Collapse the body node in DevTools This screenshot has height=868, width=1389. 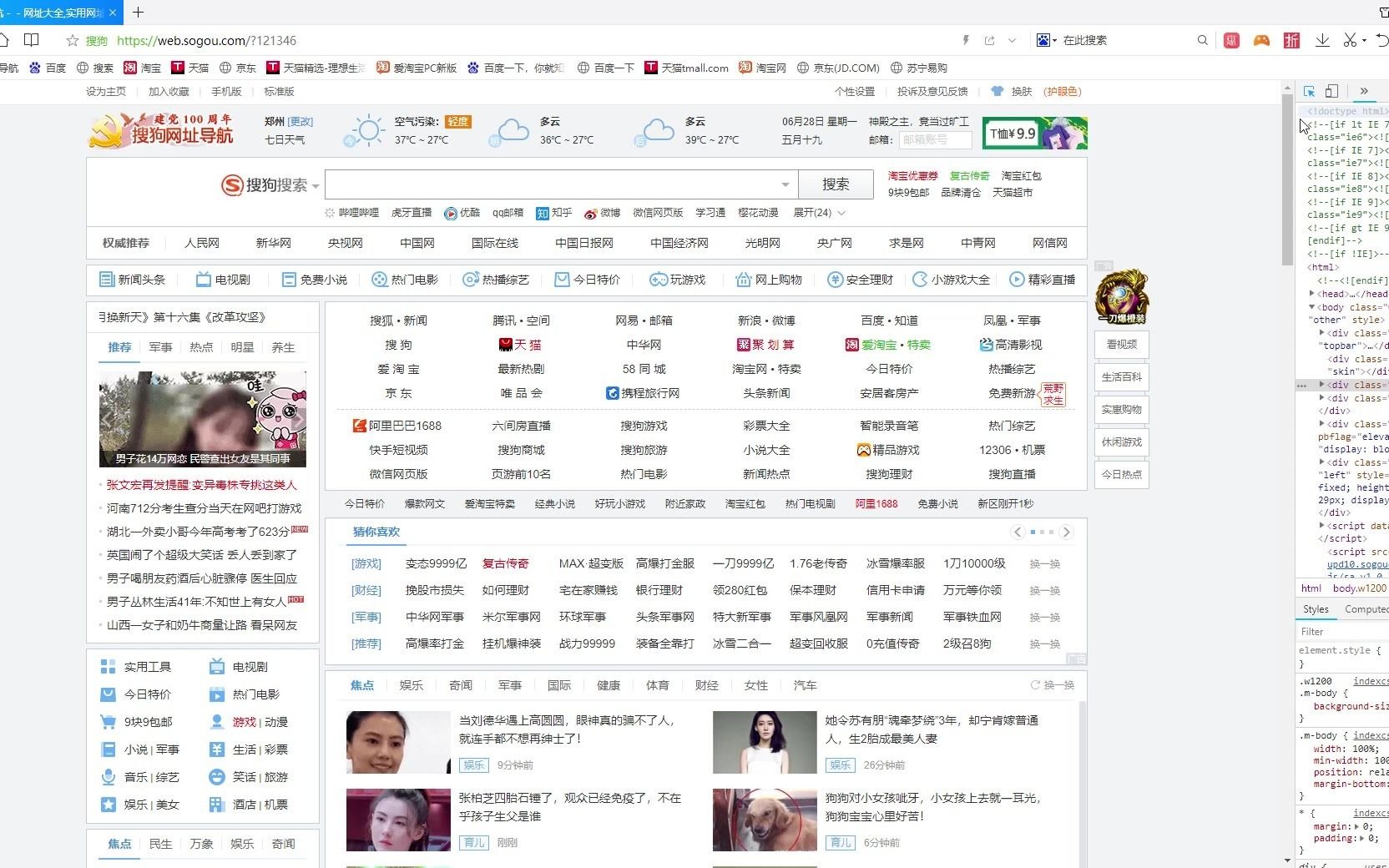click(x=1312, y=307)
